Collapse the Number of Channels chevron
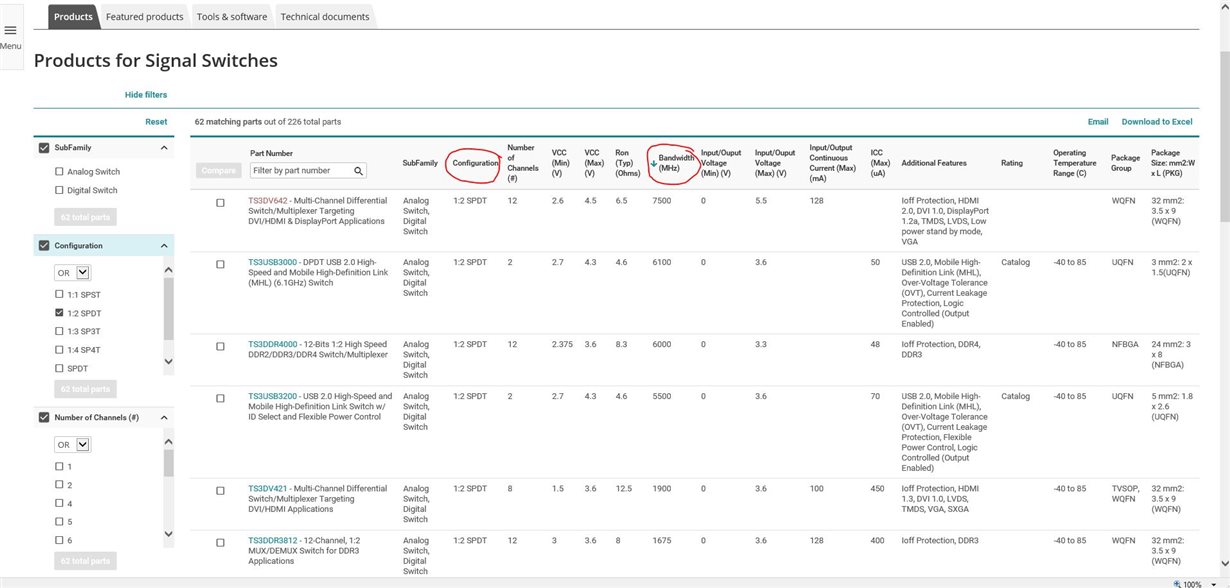This screenshot has width=1230, height=588. (x=164, y=418)
